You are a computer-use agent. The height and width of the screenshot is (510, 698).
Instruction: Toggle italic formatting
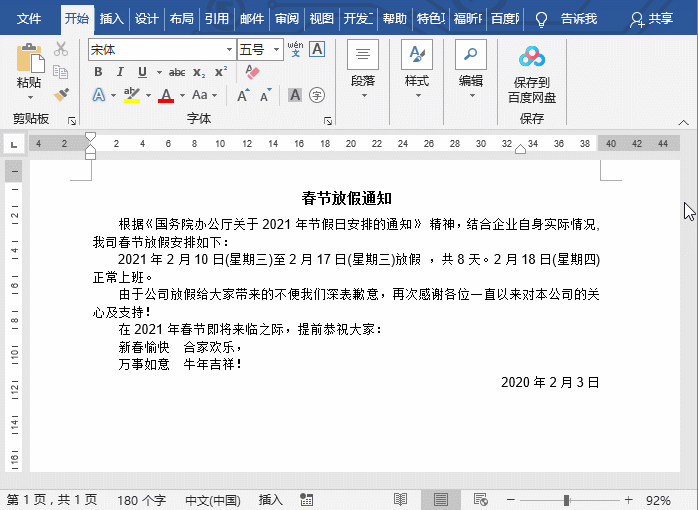point(120,72)
